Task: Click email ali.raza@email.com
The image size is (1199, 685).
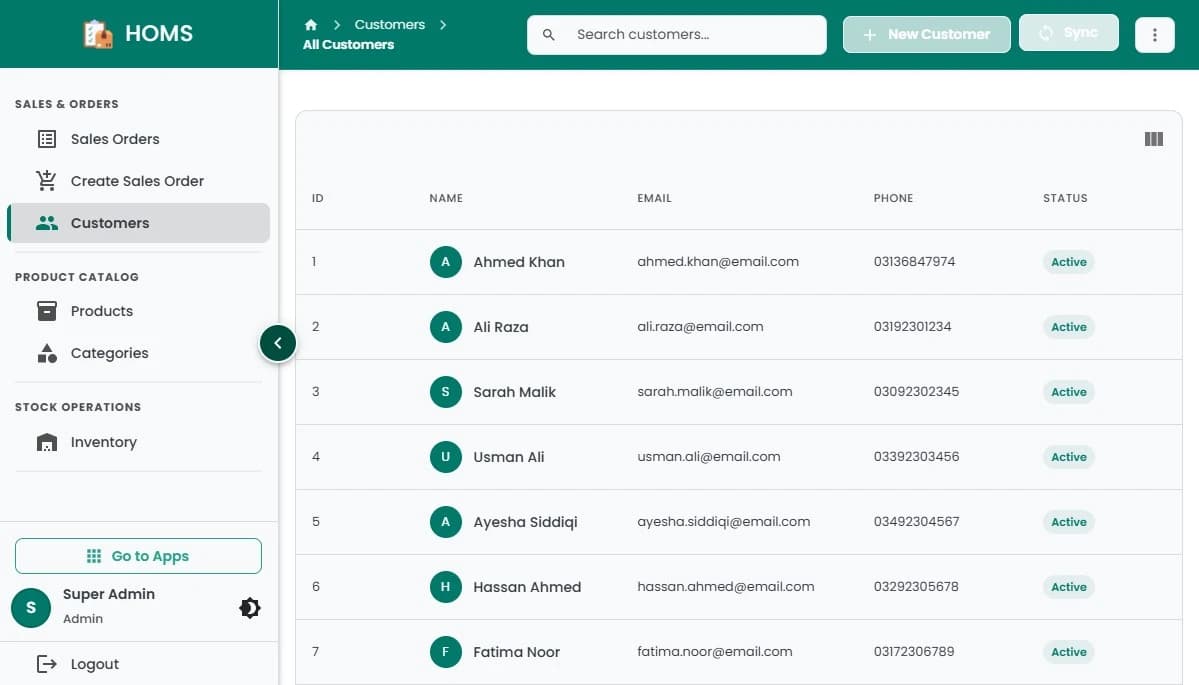Action: 700,326
